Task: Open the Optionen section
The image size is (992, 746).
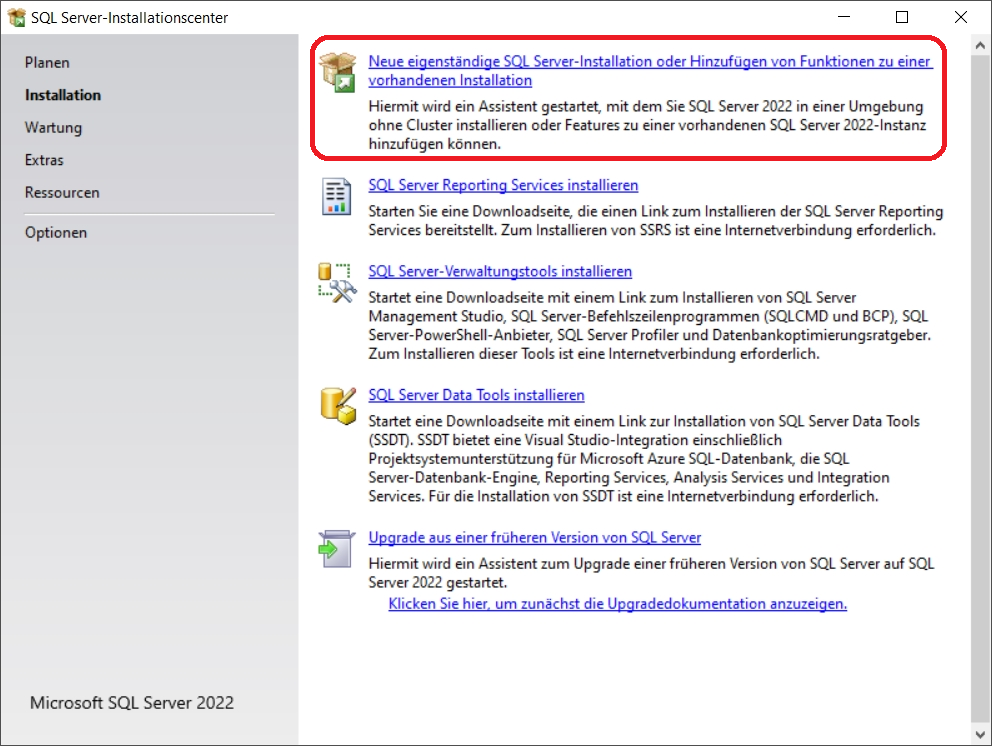Action: (56, 233)
